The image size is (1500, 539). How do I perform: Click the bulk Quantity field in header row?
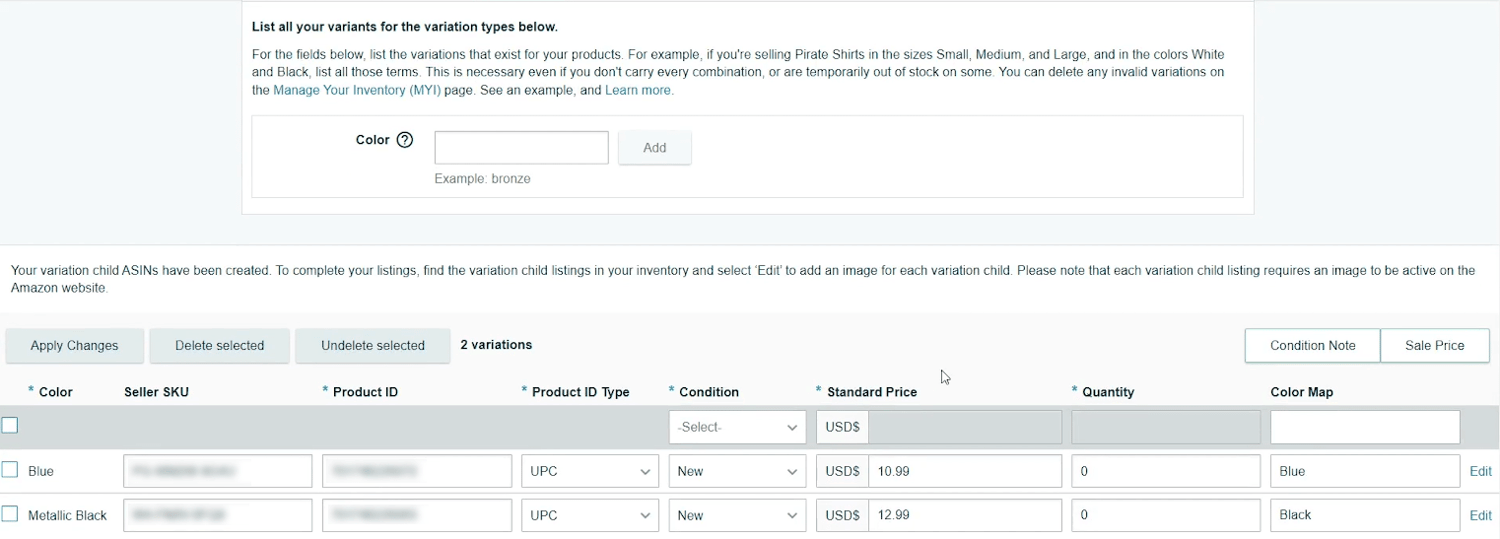[1166, 427]
